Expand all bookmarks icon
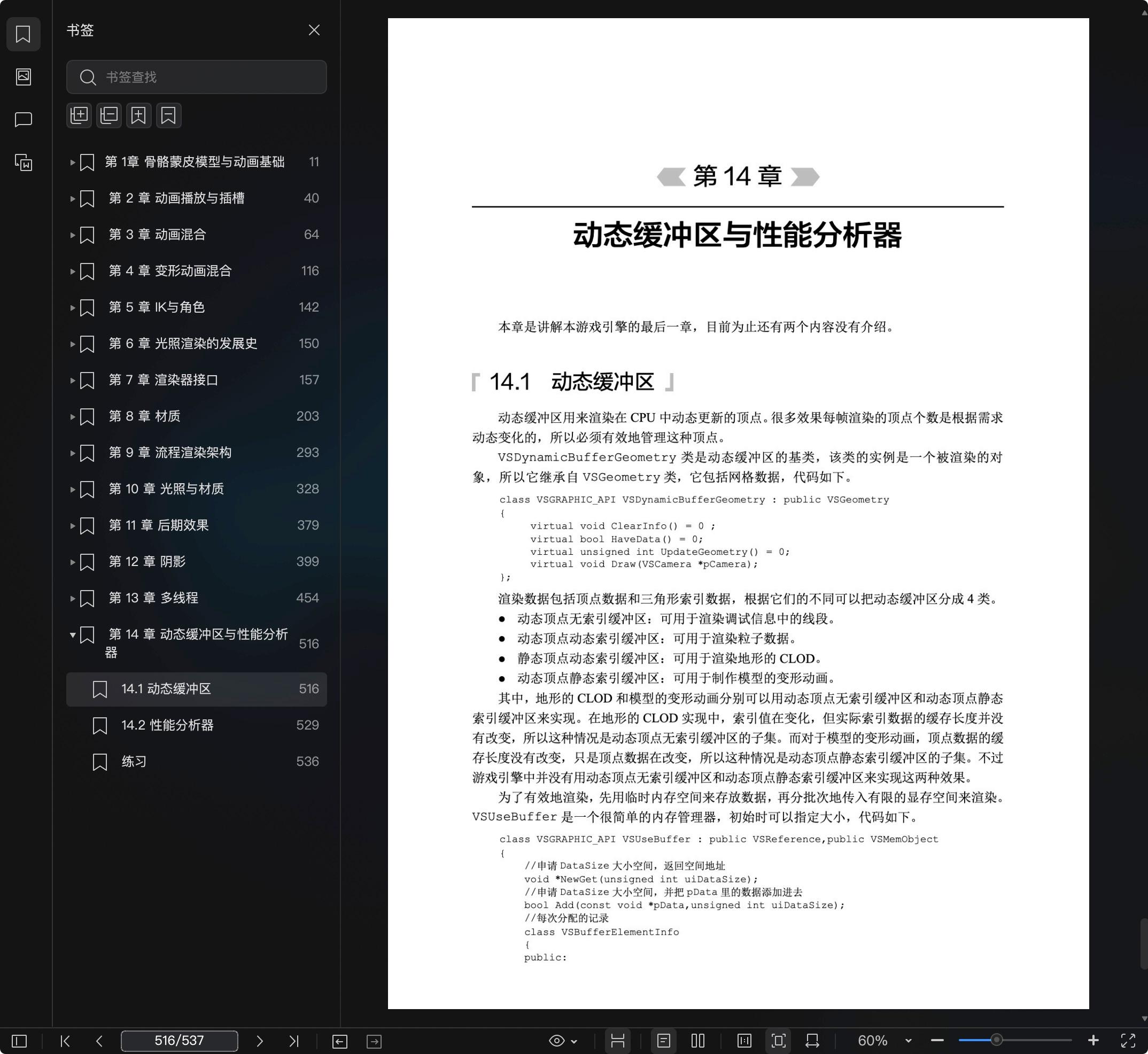The height and width of the screenshot is (1054, 1148). [79, 115]
